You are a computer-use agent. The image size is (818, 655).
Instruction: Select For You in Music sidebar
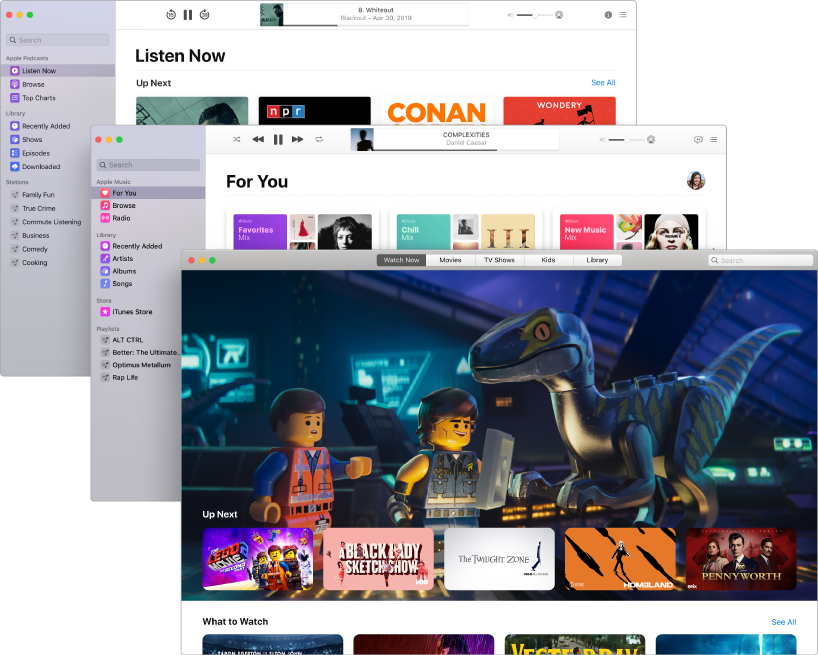(x=148, y=193)
